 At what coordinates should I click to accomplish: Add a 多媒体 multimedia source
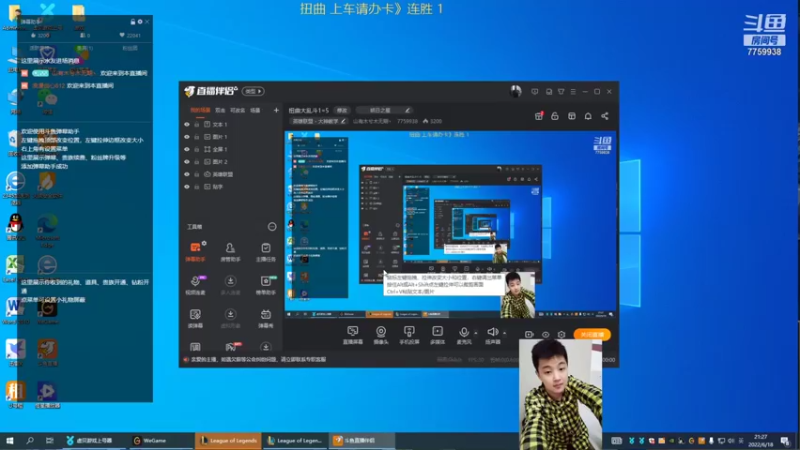tap(438, 335)
